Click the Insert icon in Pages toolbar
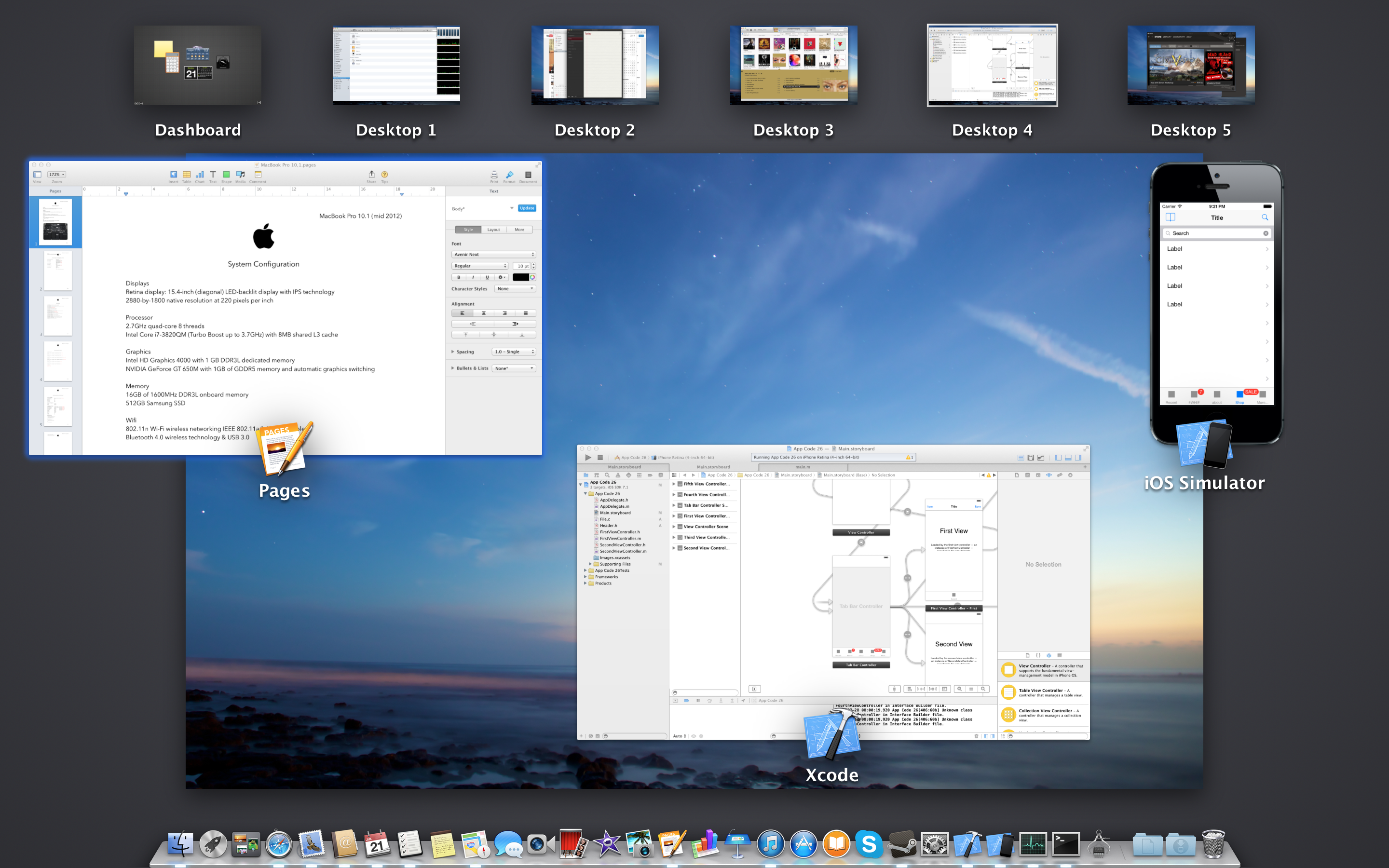Image resolution: width=1389 pixels, height=868 pixels. (173, 175)
